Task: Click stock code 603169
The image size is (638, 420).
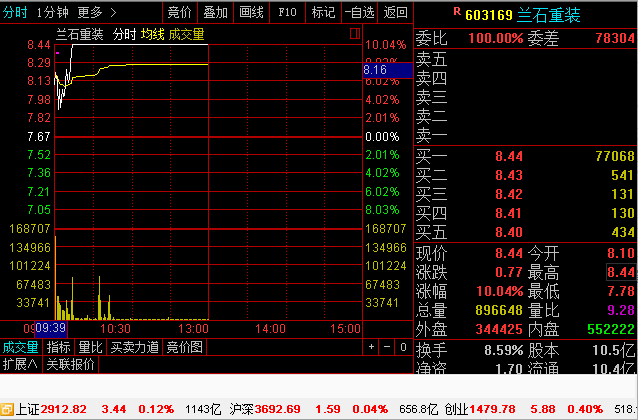Action: pyautogui.click(x=489, y=15)
